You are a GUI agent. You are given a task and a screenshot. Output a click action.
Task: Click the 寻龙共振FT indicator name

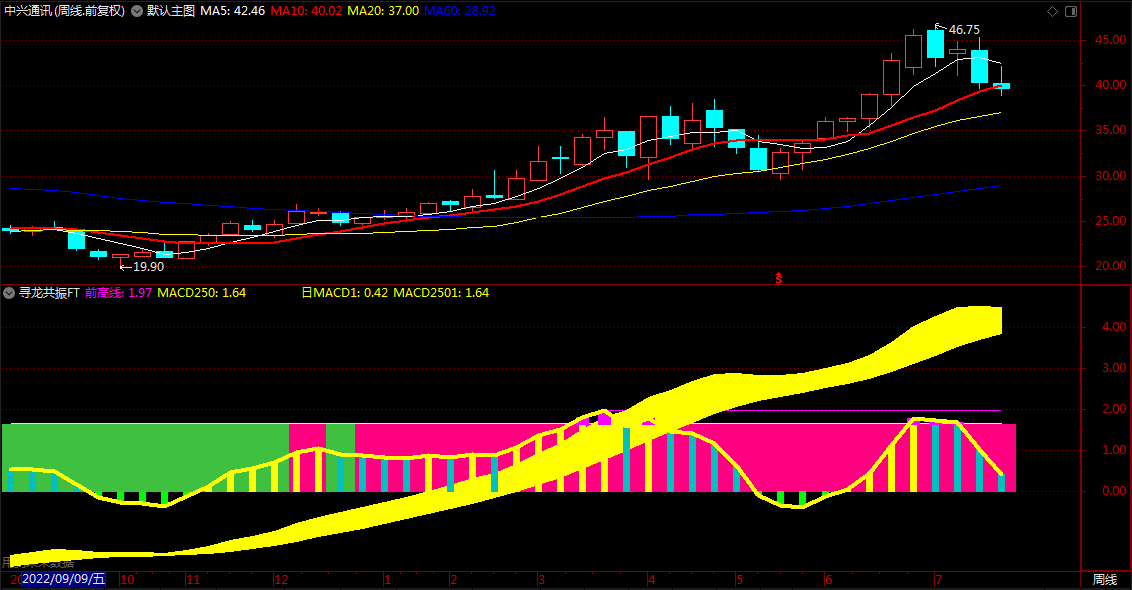49,292
